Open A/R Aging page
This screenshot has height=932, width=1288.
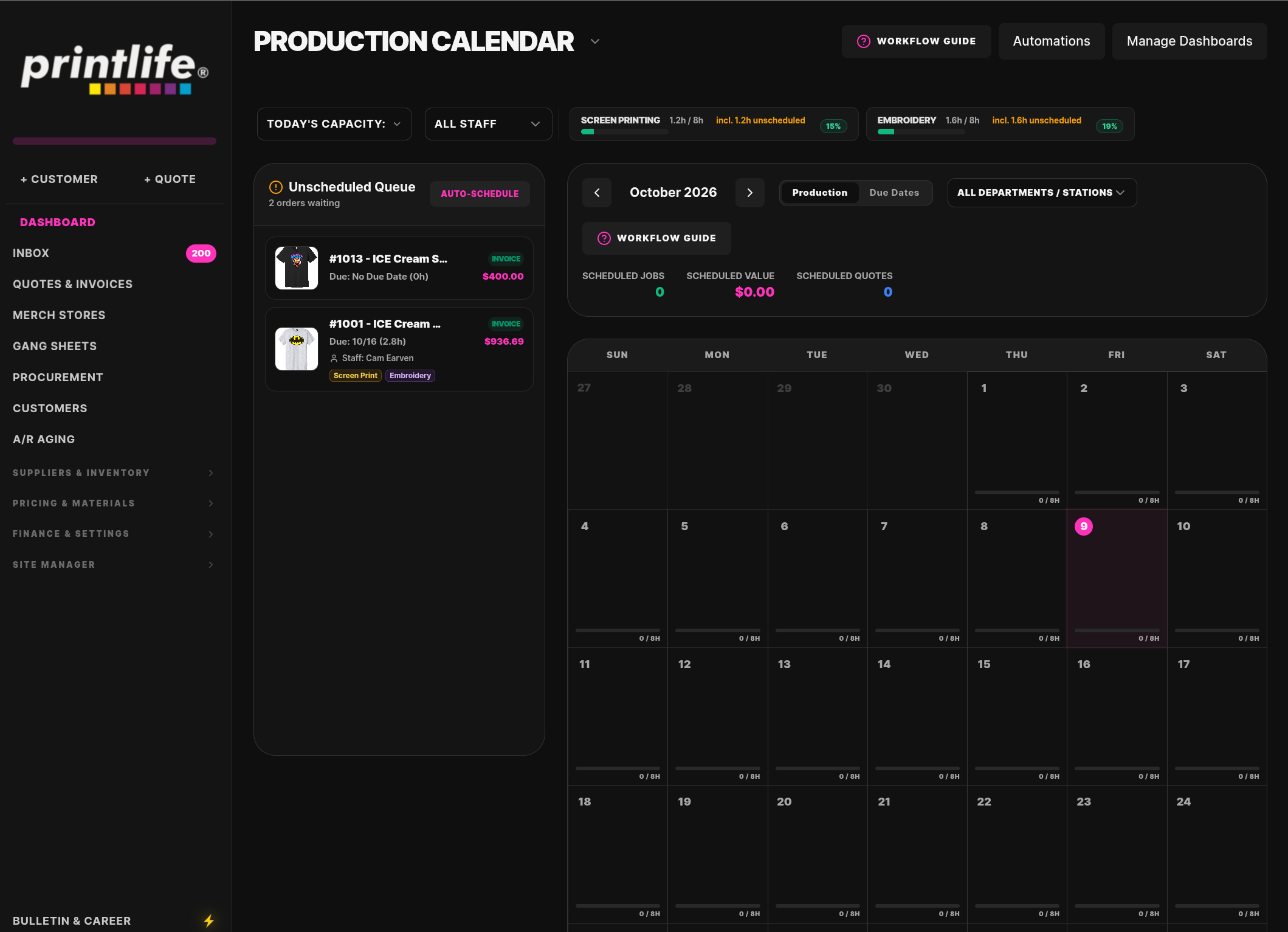tap(44, 440)
